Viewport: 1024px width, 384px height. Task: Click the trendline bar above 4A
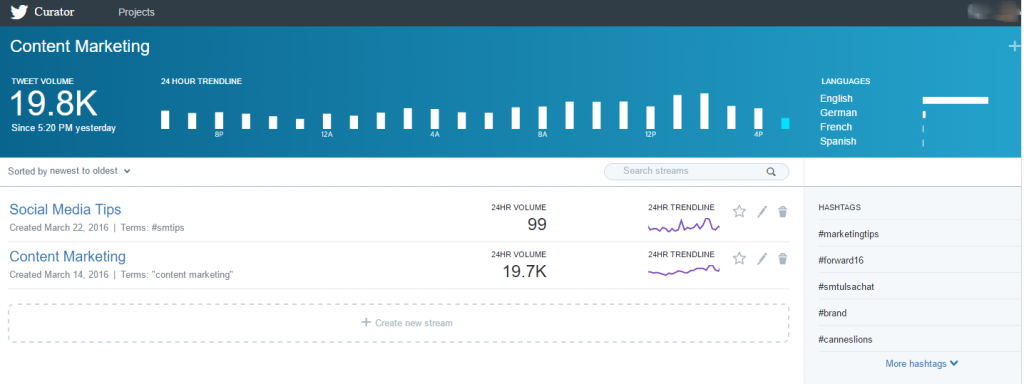coord(435,119)
